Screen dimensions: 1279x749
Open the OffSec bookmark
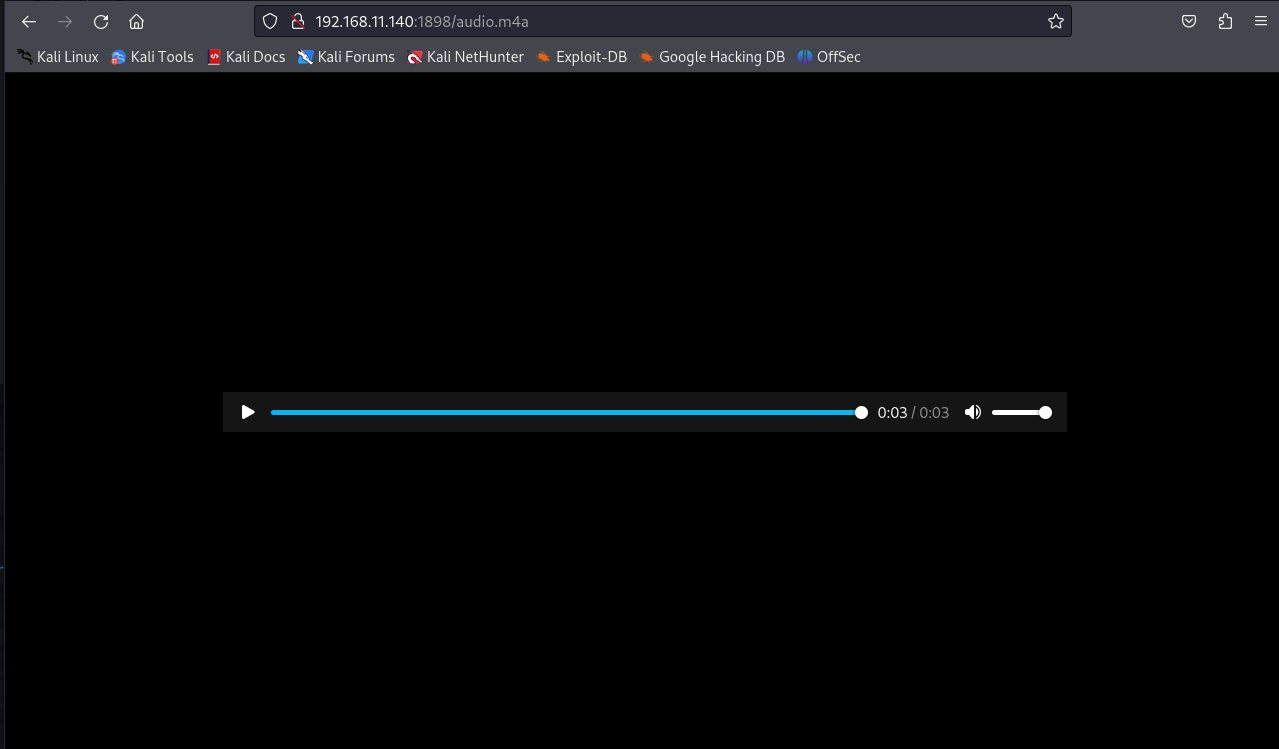click(828, 57)
